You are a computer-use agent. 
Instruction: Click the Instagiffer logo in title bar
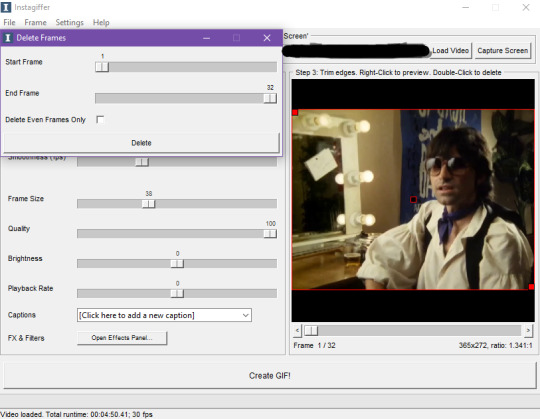tap(6, 7)
